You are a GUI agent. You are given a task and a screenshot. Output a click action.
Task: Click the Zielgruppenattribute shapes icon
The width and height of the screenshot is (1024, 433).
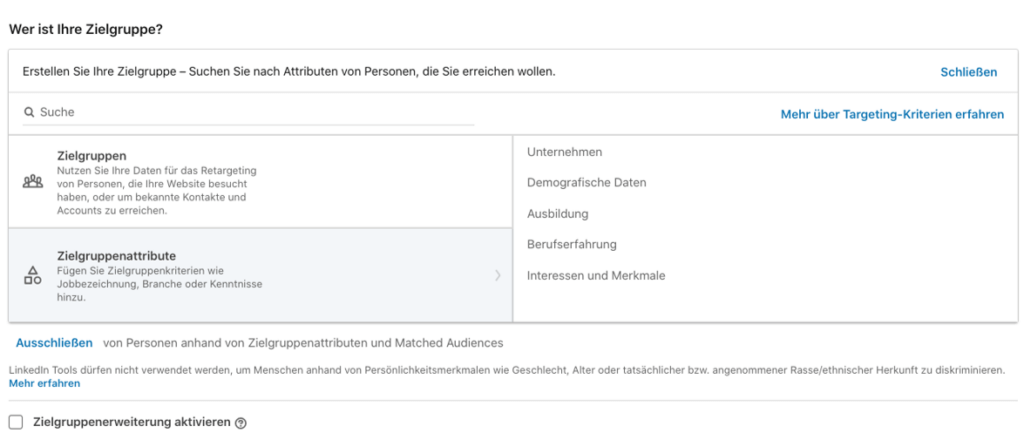32,275
